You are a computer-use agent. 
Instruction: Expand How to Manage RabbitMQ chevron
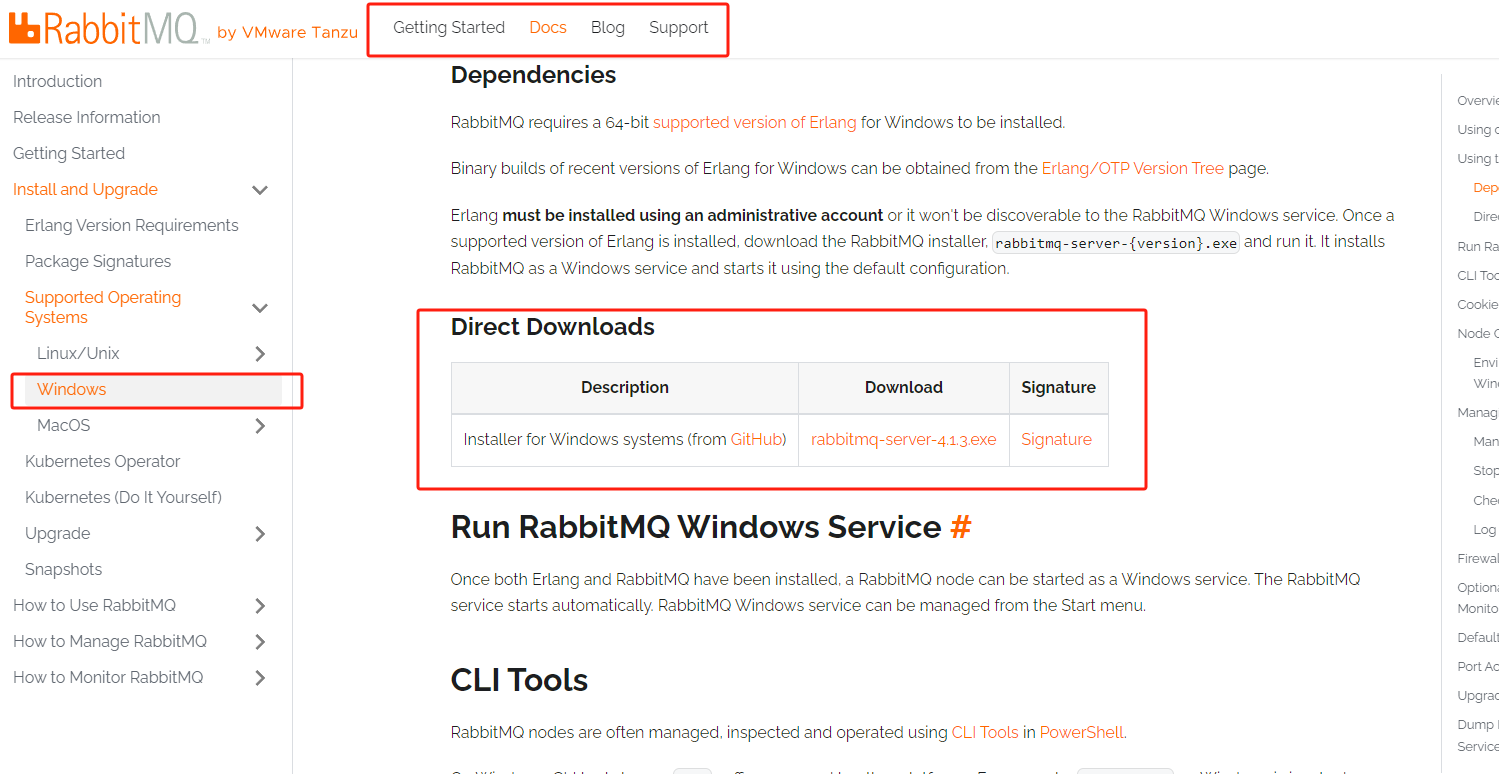point(260,642)
